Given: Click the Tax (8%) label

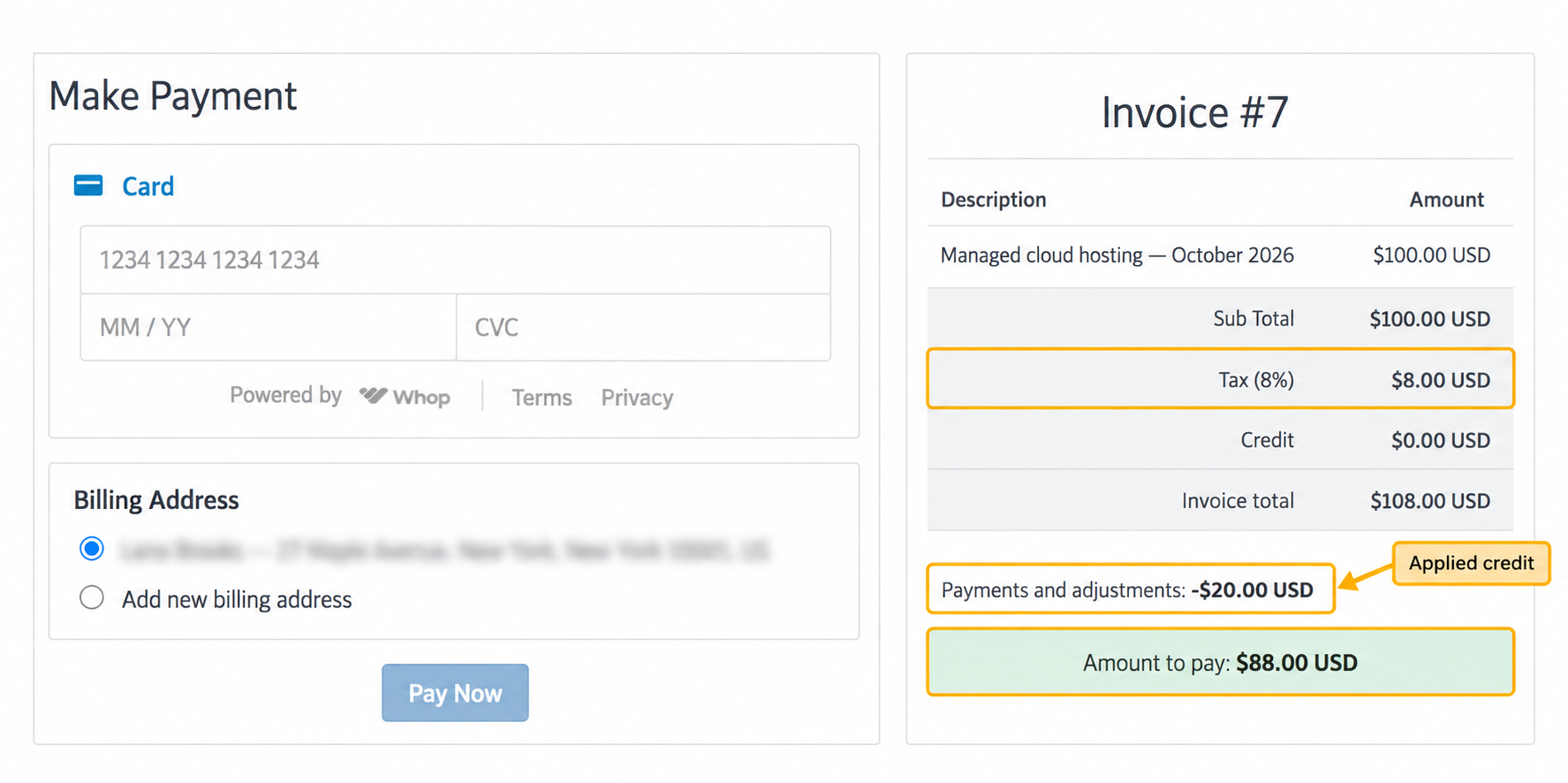Looking at the screenshot, I should pyautogui.click(x=1256, y=380).
